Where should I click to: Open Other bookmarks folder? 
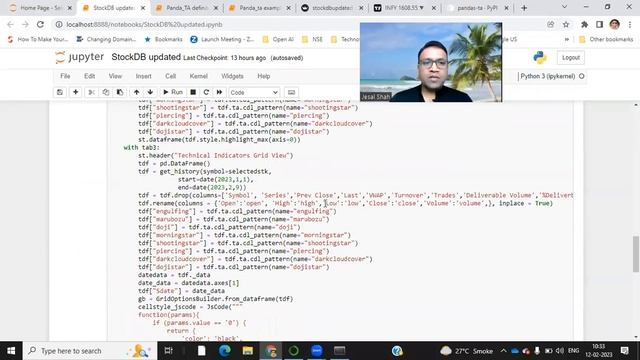[x=606, y=40]
